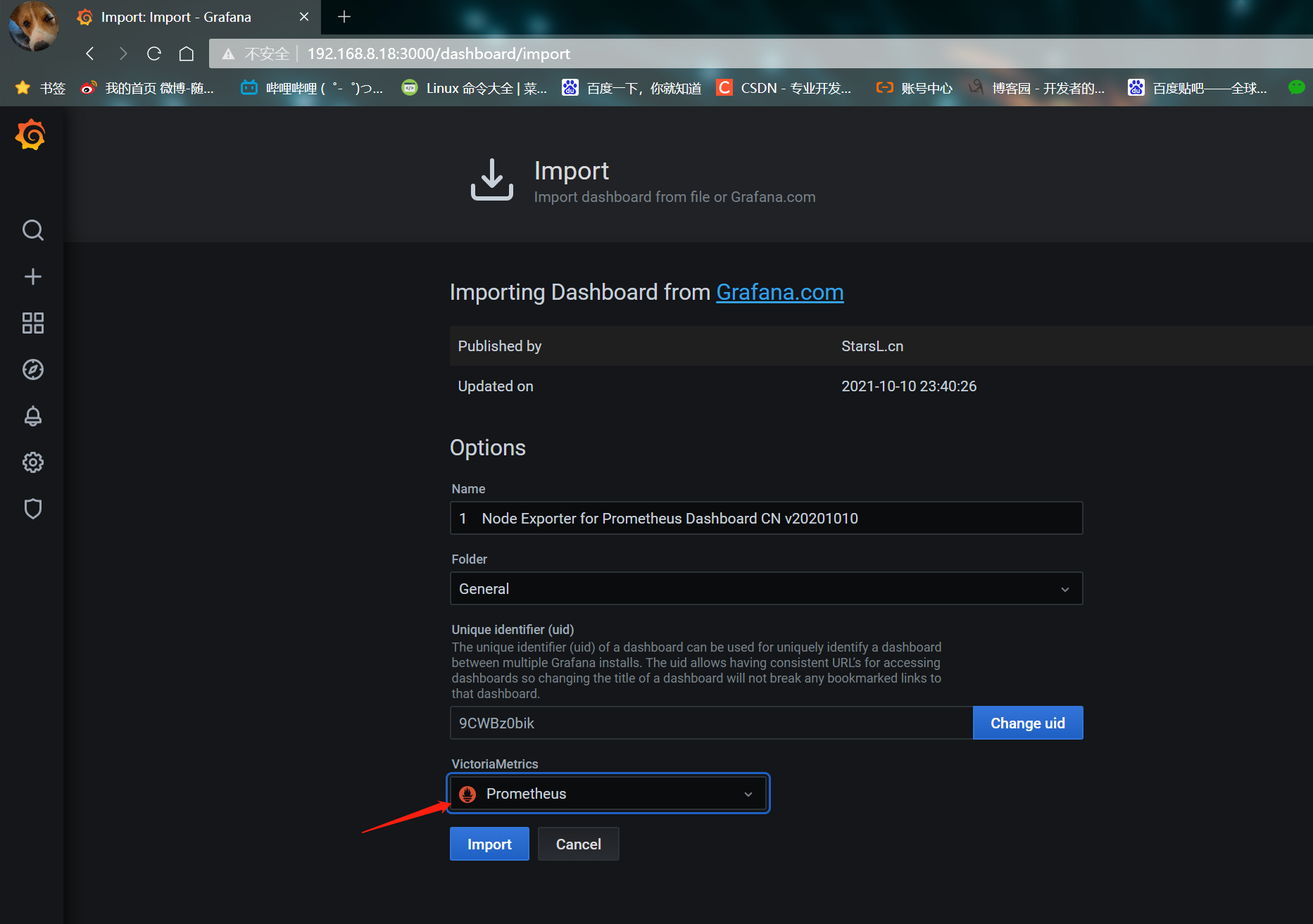Open the Create plus menu icon
Viewport: 1313px width, 924px height.
[x=32, y=277]
